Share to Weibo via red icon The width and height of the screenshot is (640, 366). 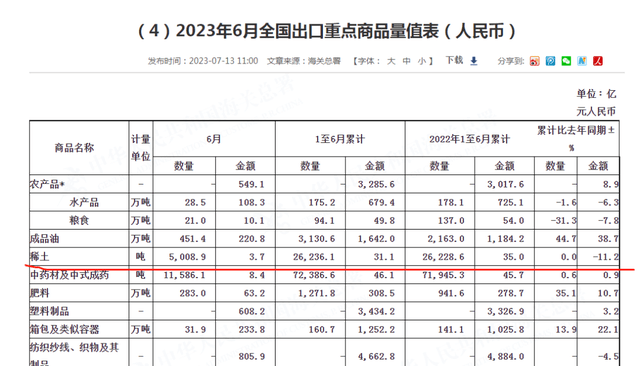535,61
